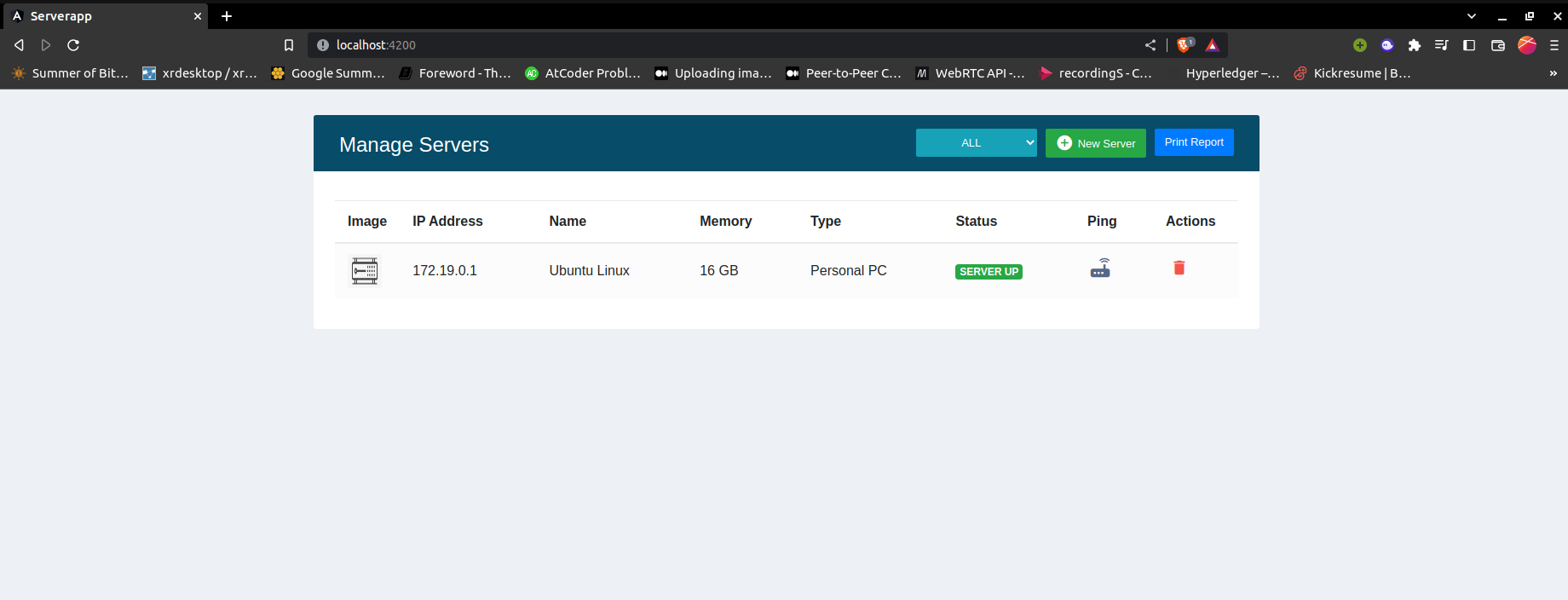Click the Personal PC type cell
Viewport: 1568px width, 600px height.
tap(849, 270)
